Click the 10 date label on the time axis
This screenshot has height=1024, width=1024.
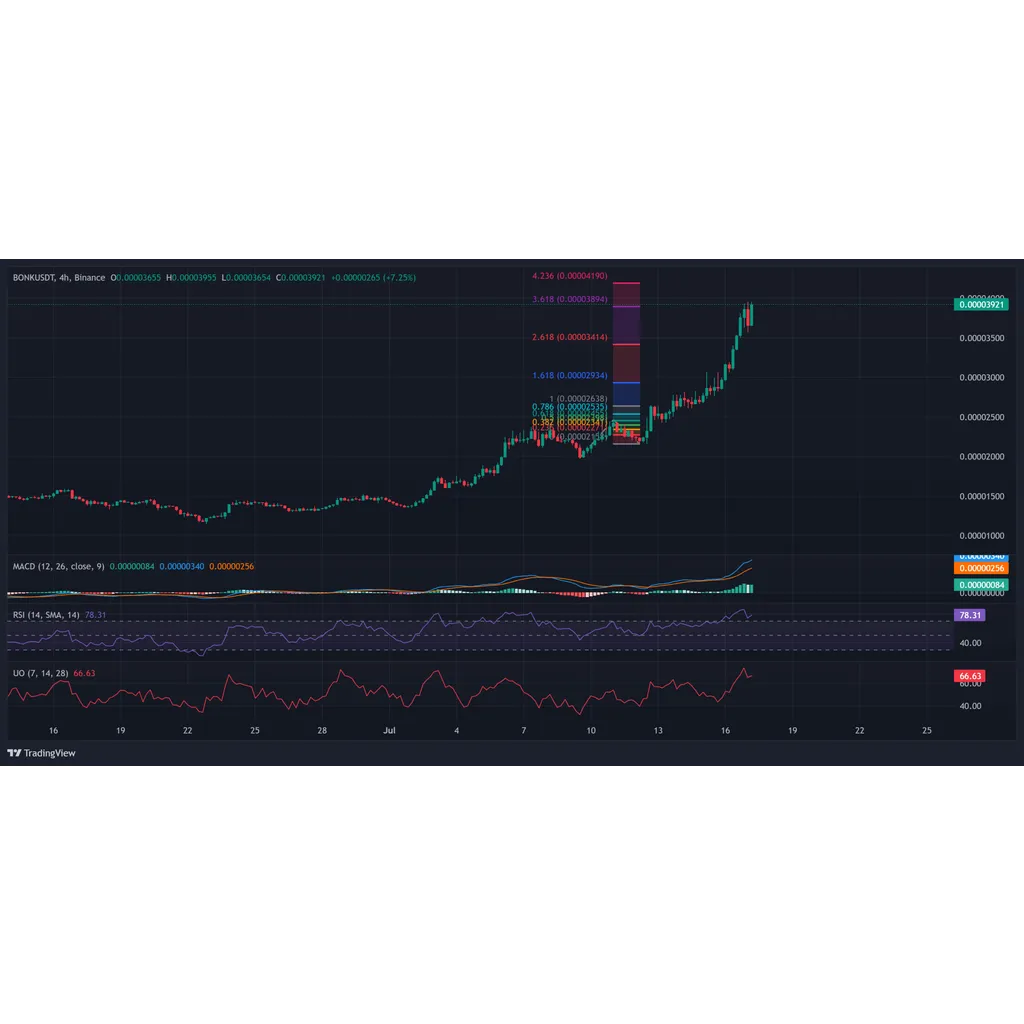(x=591, y=730)
